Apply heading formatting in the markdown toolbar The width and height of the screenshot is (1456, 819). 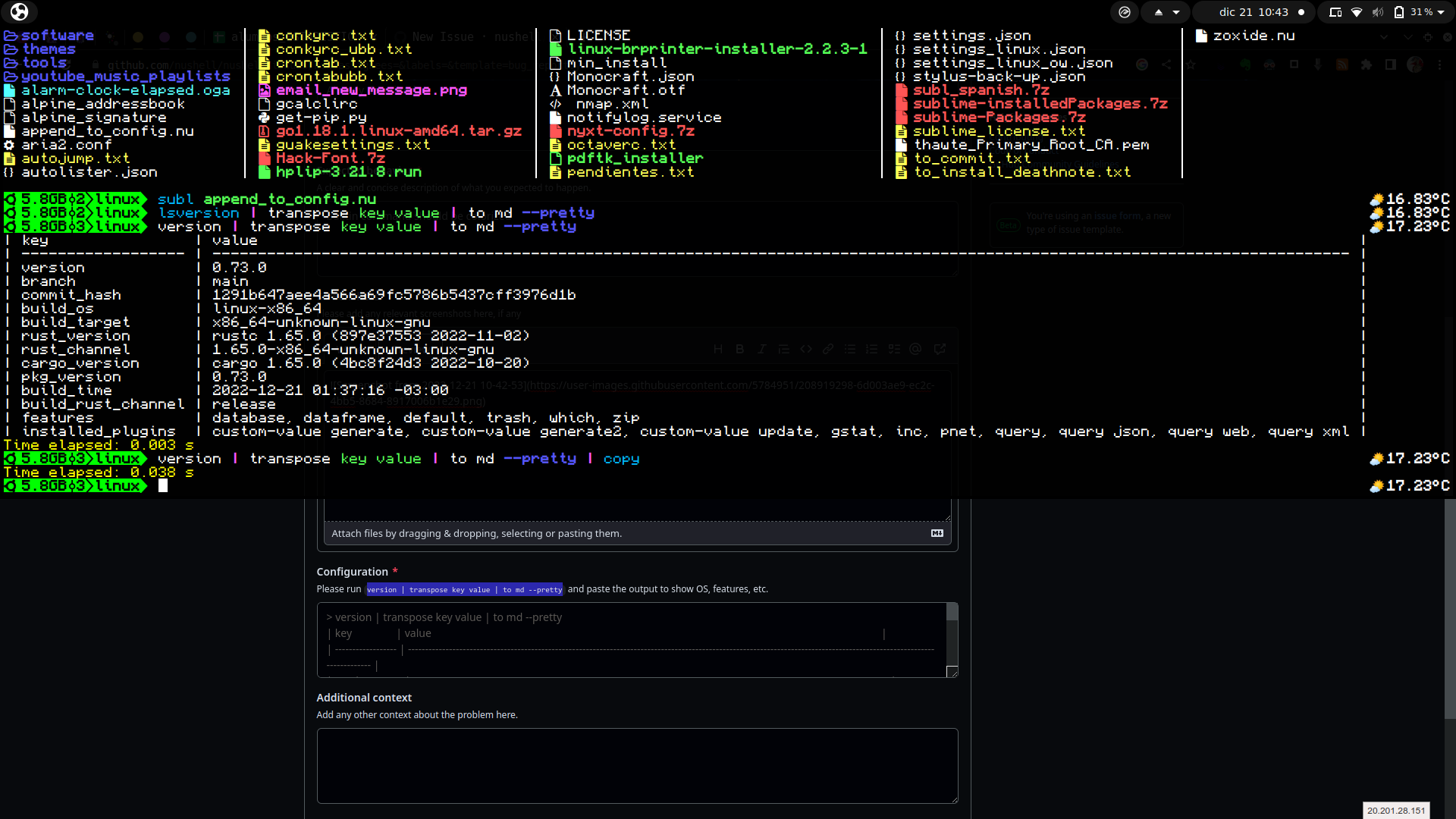(719, 349)
